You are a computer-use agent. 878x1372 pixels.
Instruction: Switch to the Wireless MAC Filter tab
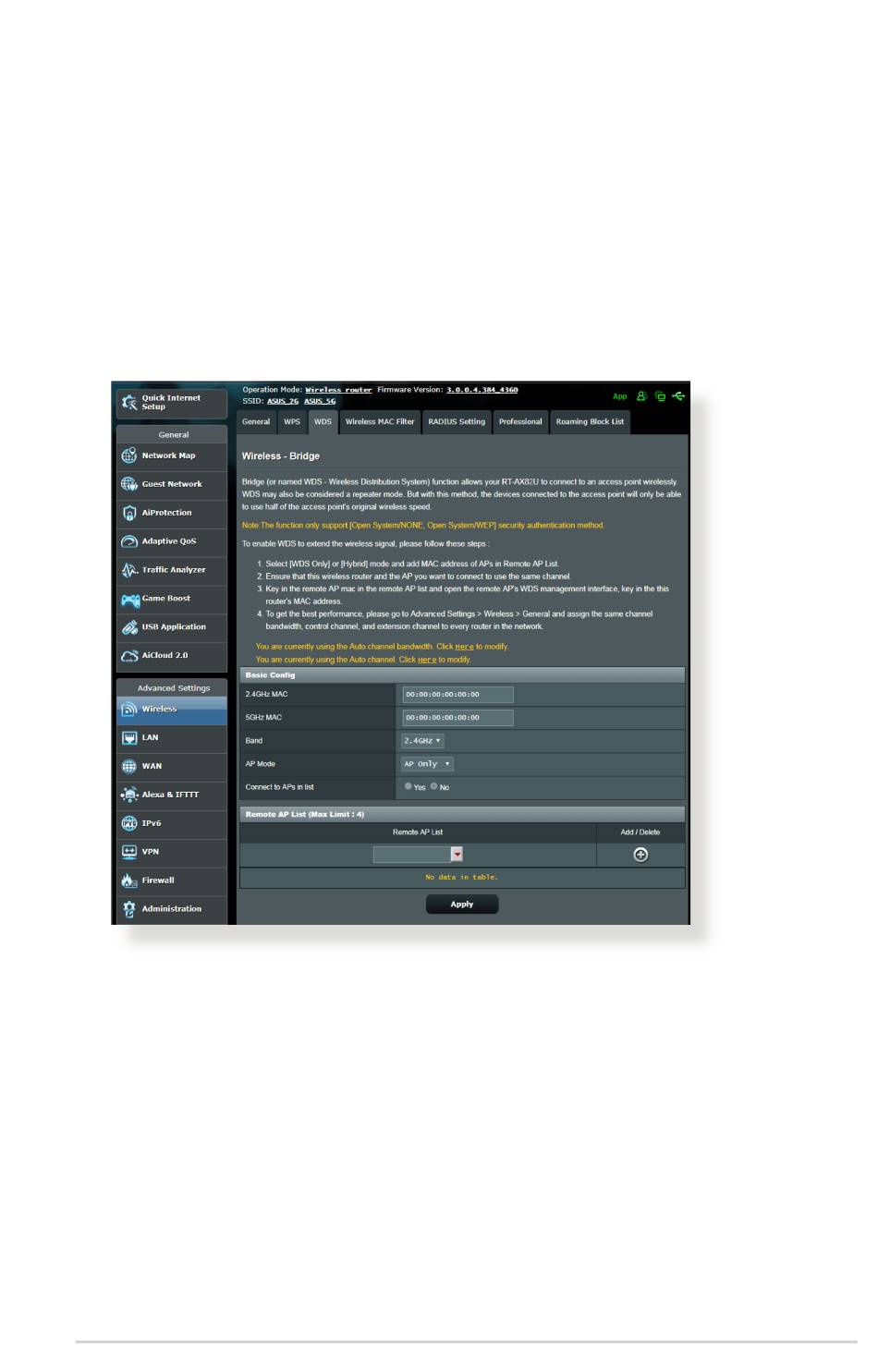tap(380, 421)
